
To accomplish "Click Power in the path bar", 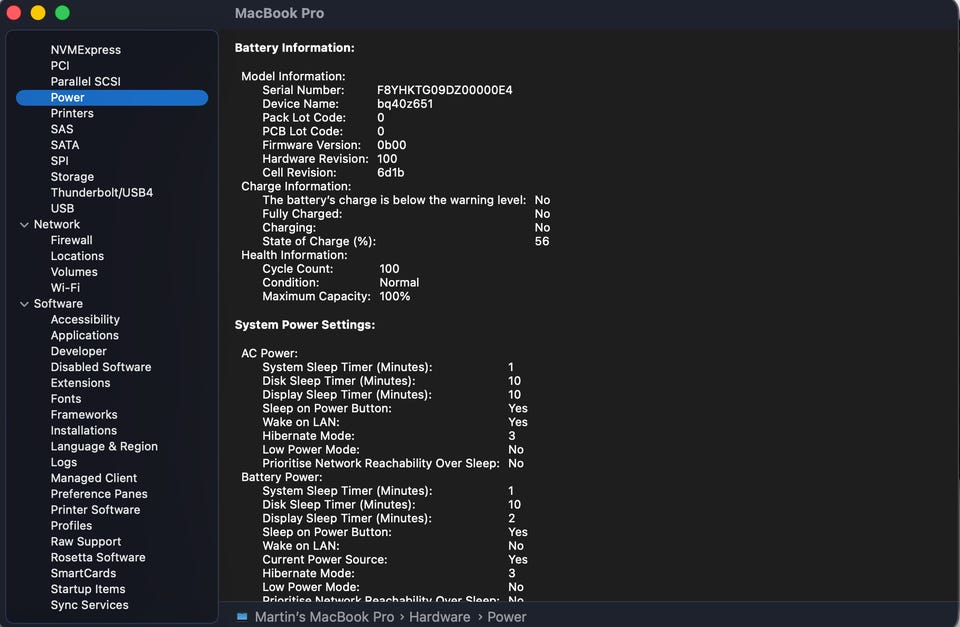I will click(x=507, y=617).
